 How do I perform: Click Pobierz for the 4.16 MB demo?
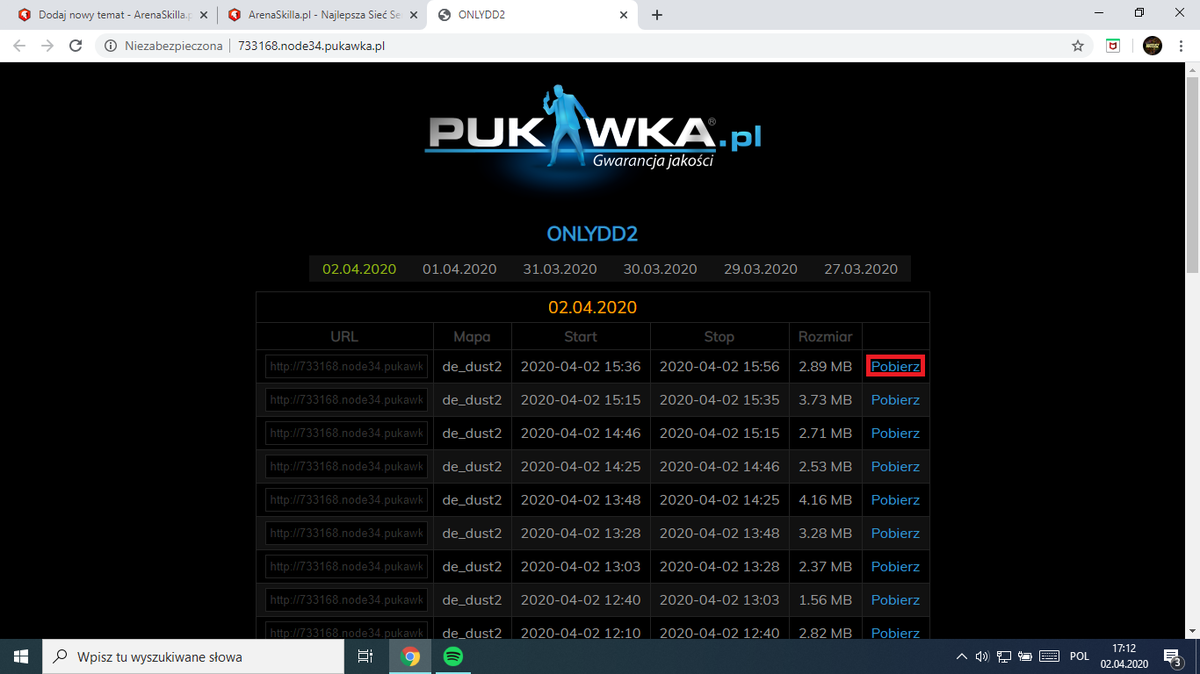[x=895, y=500]
